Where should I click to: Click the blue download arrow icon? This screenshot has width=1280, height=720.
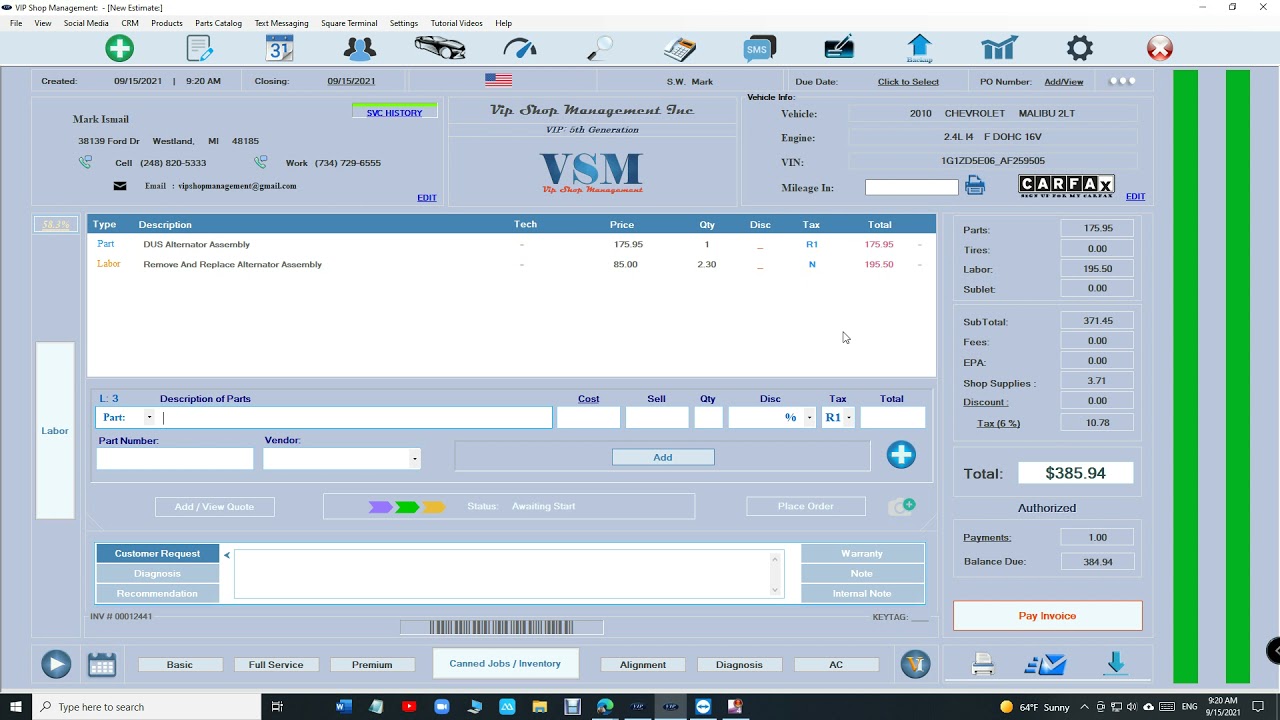pyautogui.click(x=1116, y=664)
